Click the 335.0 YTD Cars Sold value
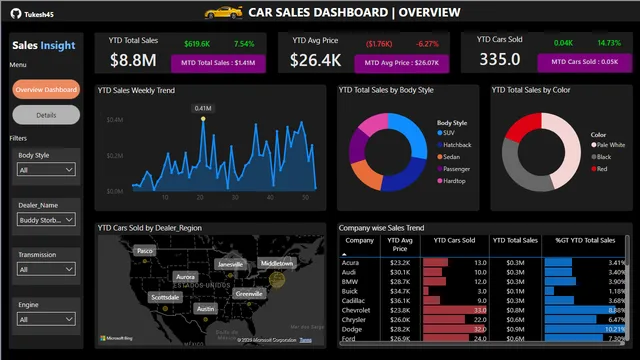Viewport: 640px width, 360px height. 500,60
